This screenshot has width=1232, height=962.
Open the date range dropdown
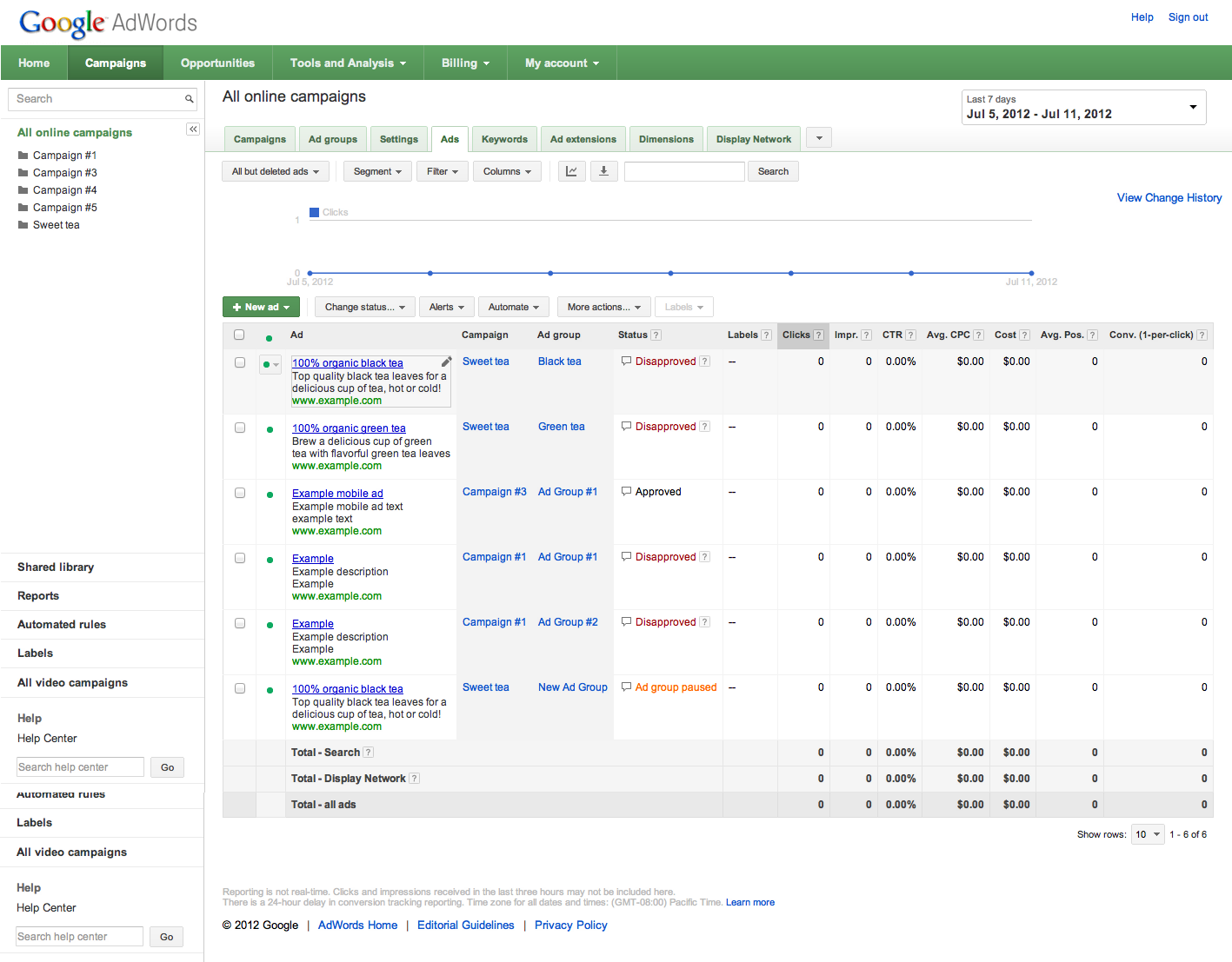1083,107
